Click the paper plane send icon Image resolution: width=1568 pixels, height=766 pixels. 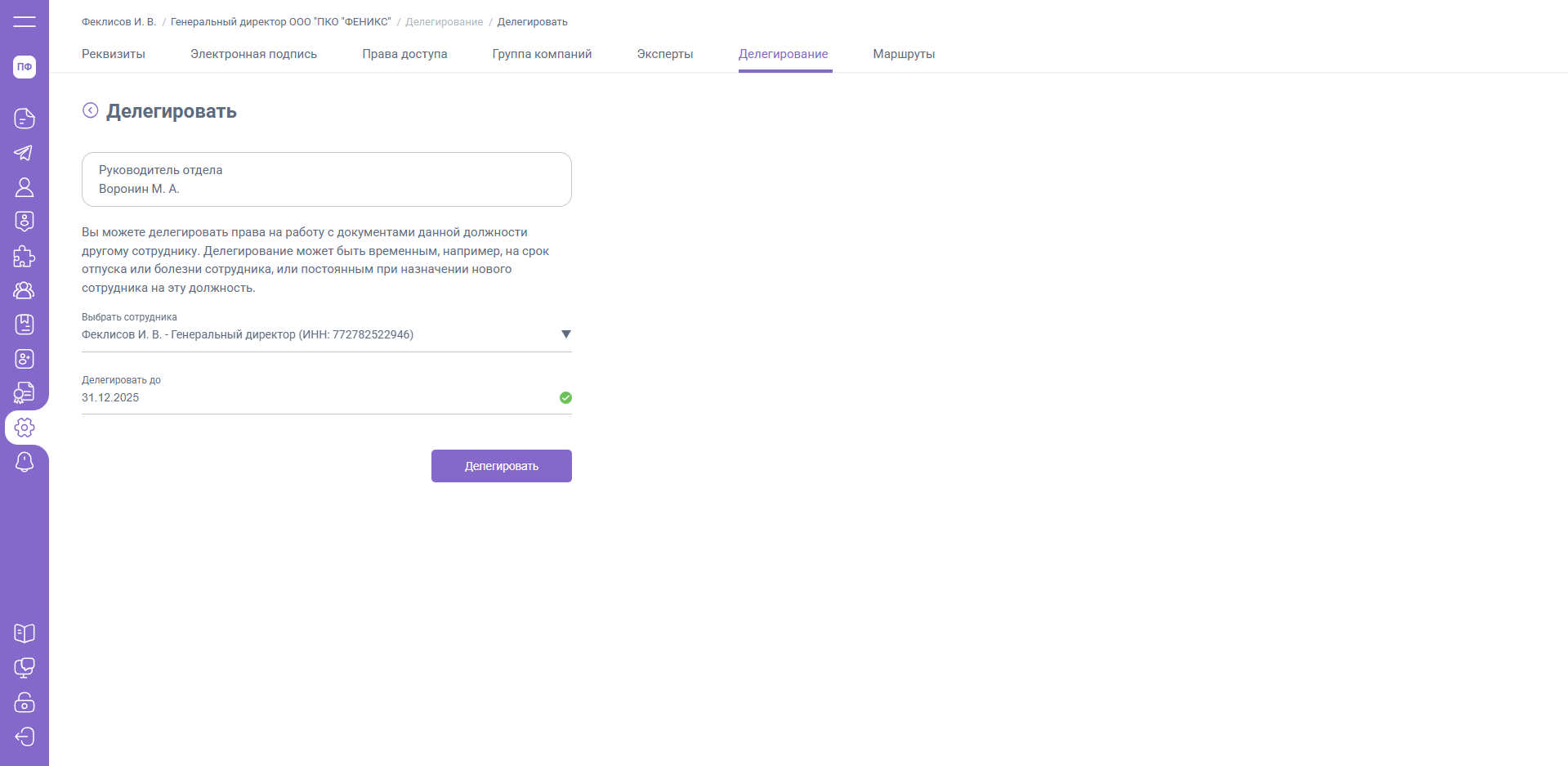25,153
